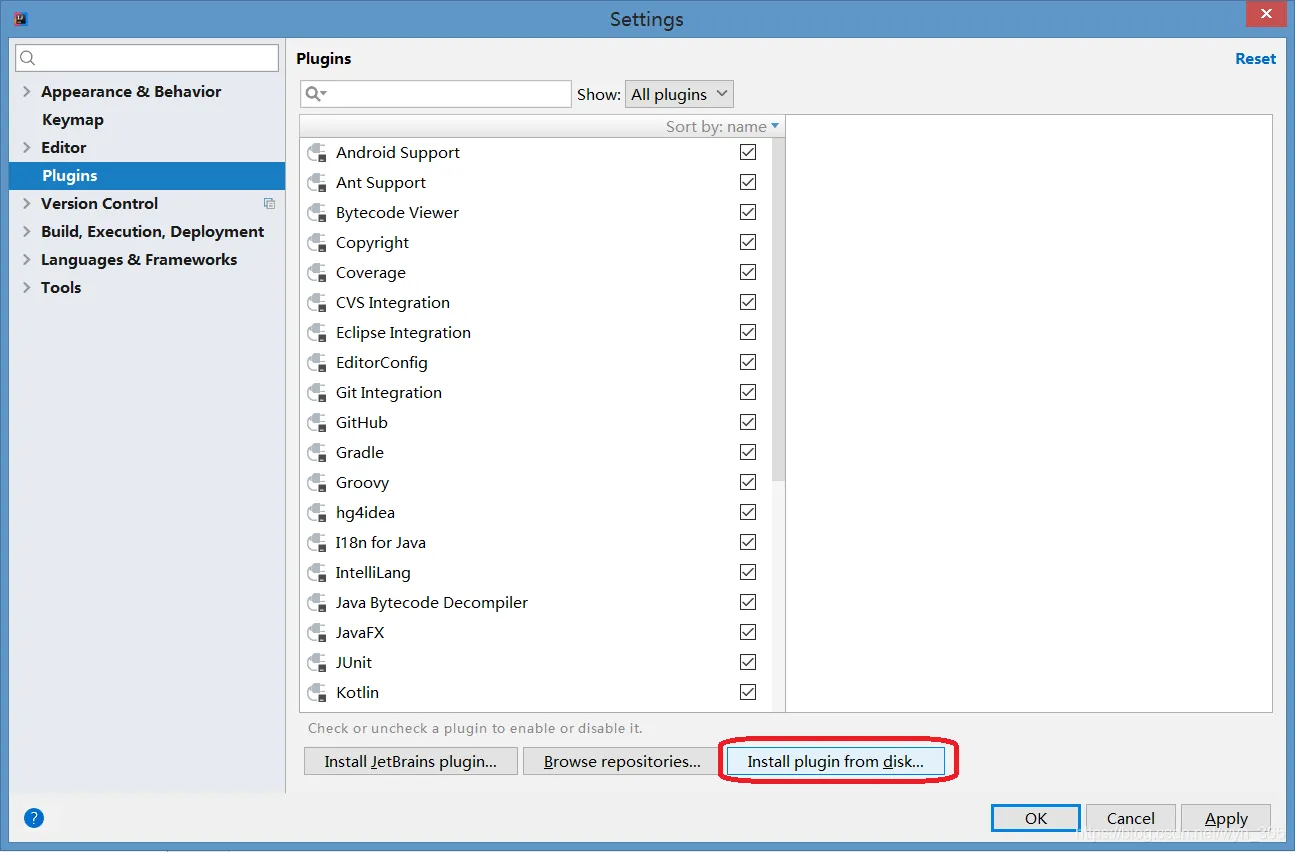Click the Groovy plugin icon
Viewport: 1295px width, 852px height.
318,483
